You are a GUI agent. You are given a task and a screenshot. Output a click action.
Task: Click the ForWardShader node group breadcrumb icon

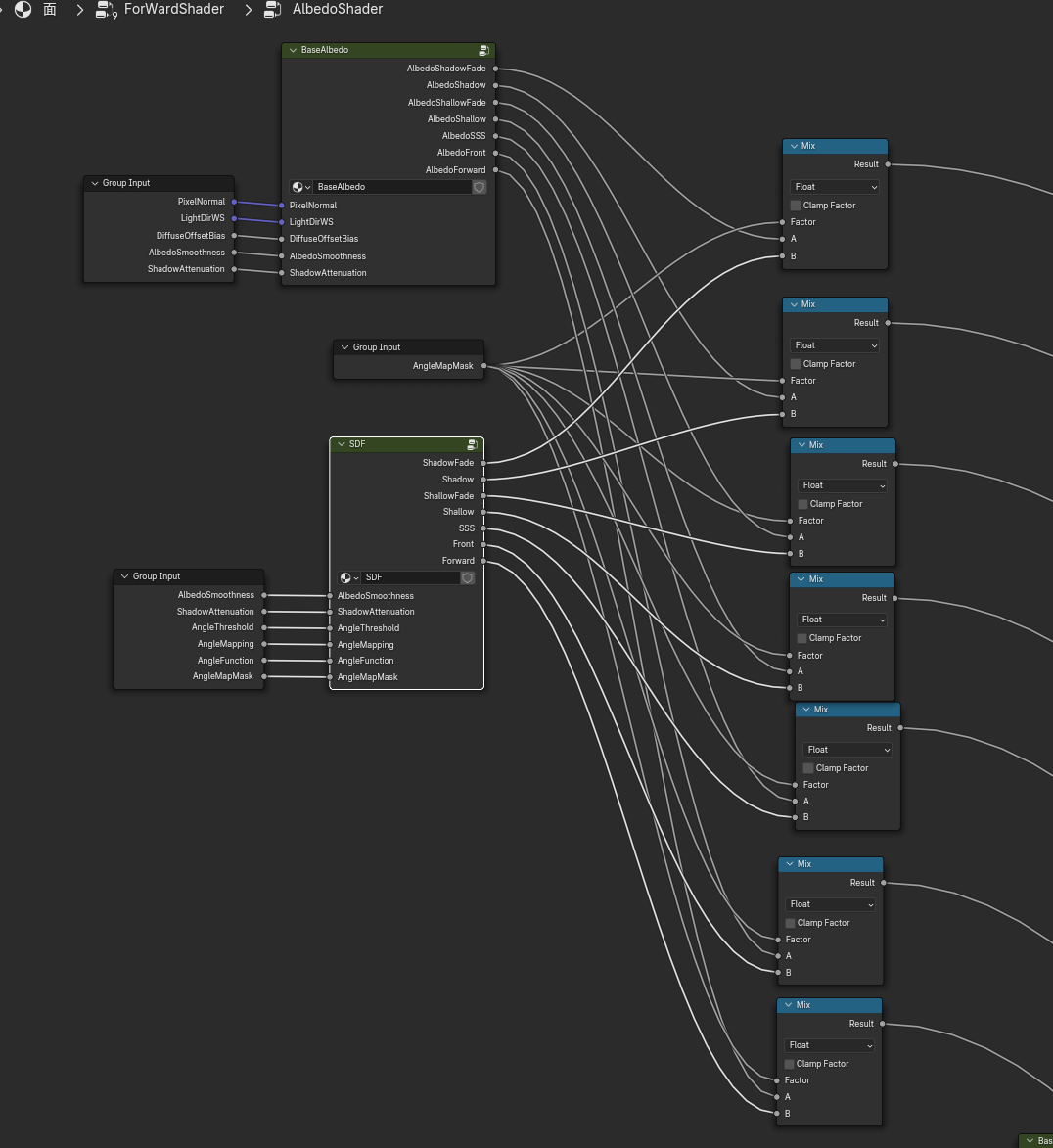[x=106, y=10]
